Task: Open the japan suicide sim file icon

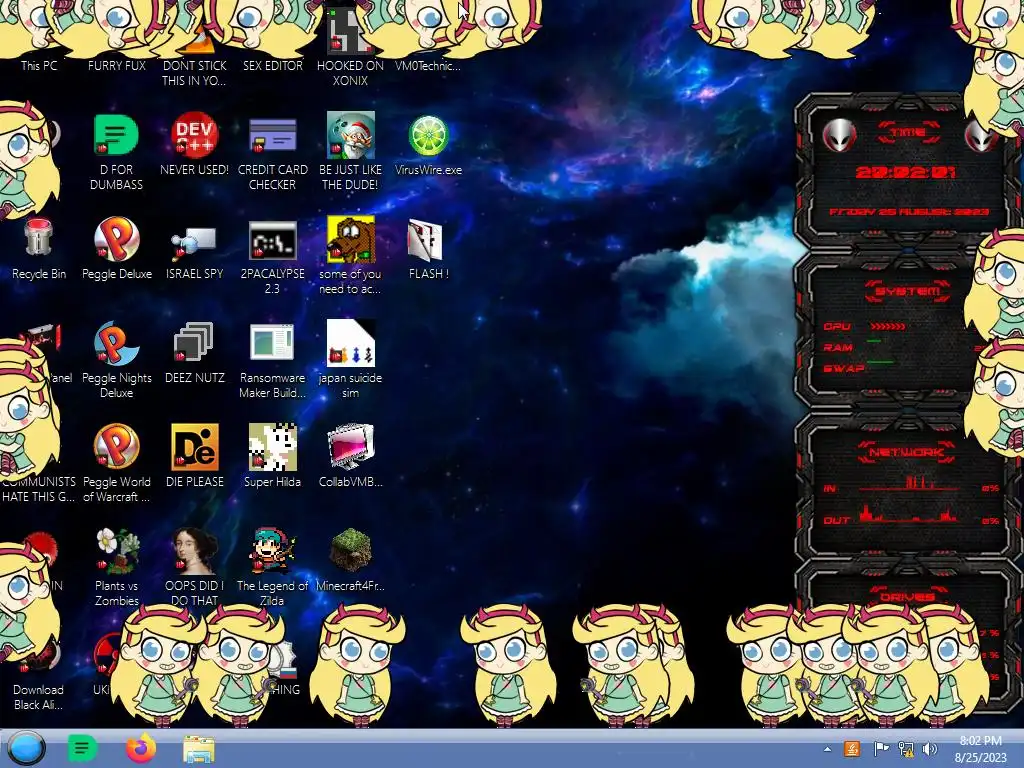Action: point(351,343)
